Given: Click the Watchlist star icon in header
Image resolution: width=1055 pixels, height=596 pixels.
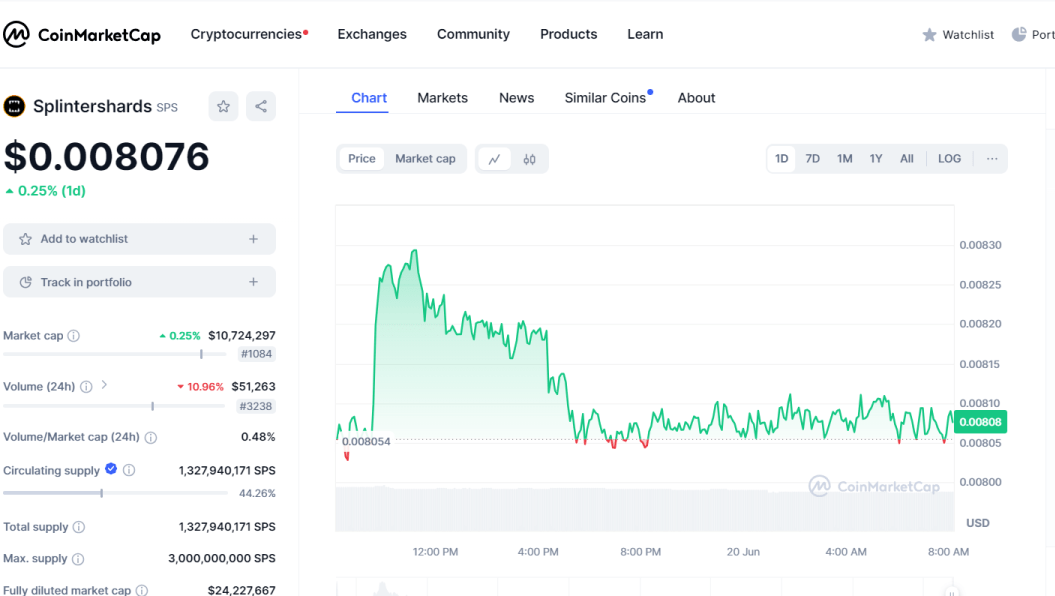Looking at the screenshot, I should [x=929, y=34].
